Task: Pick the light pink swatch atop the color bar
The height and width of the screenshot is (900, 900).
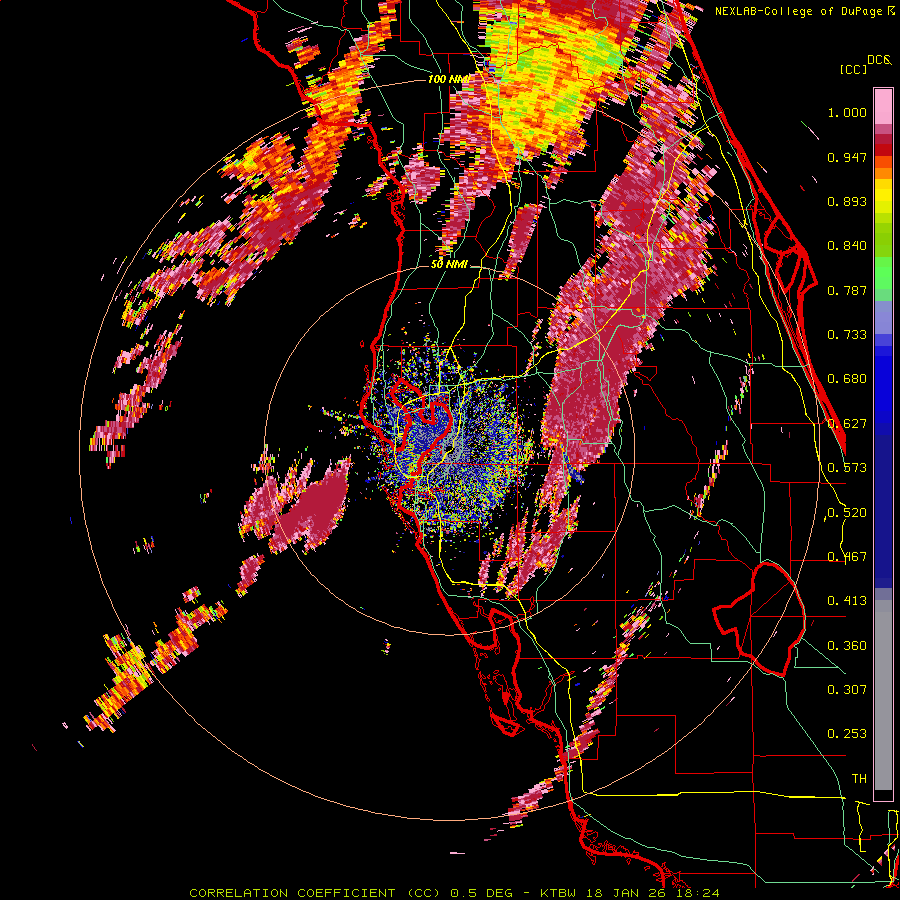Action: pos(883,107)
